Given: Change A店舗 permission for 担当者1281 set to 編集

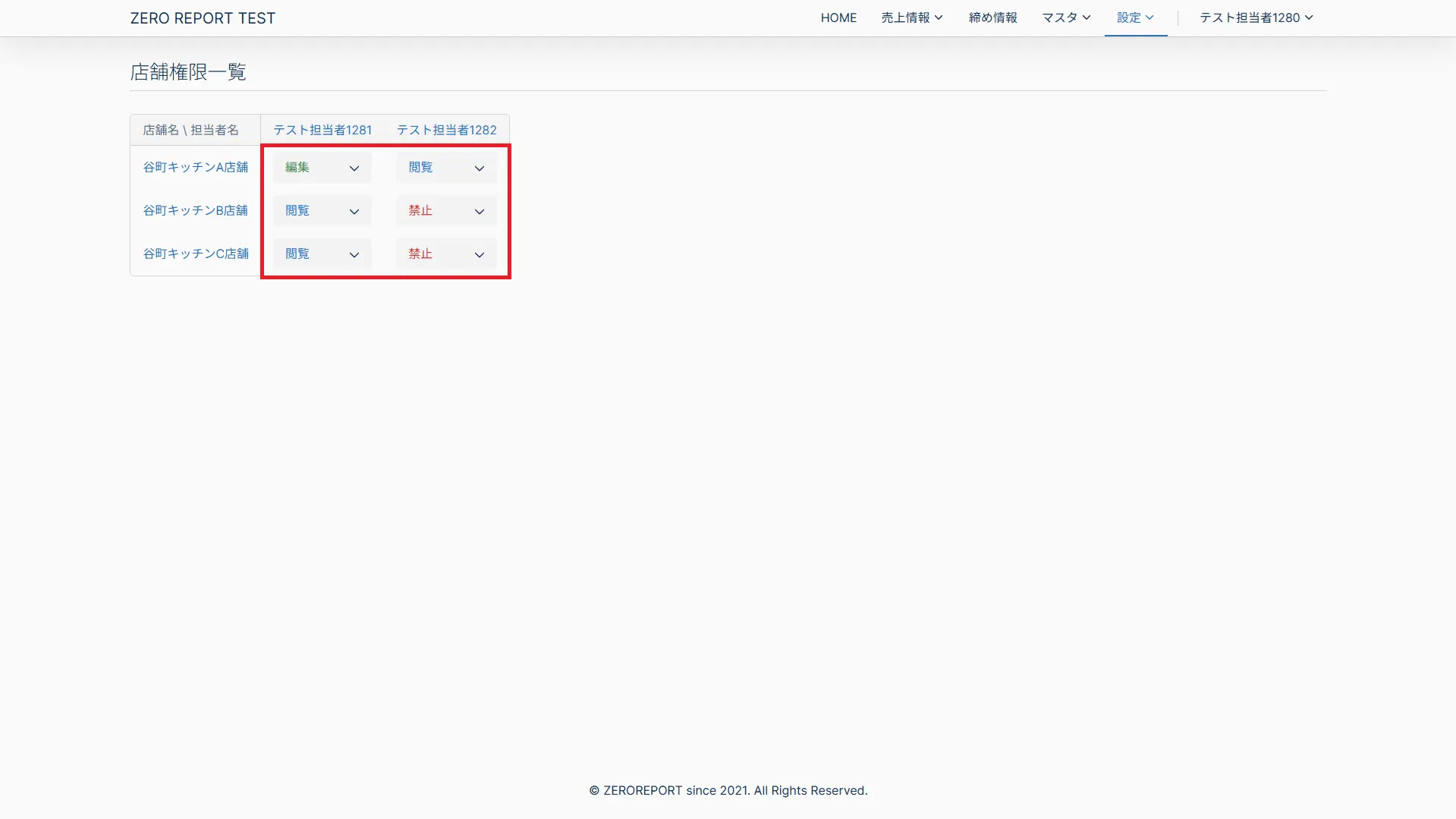Looking at the screenshot, I should [322, 168].
